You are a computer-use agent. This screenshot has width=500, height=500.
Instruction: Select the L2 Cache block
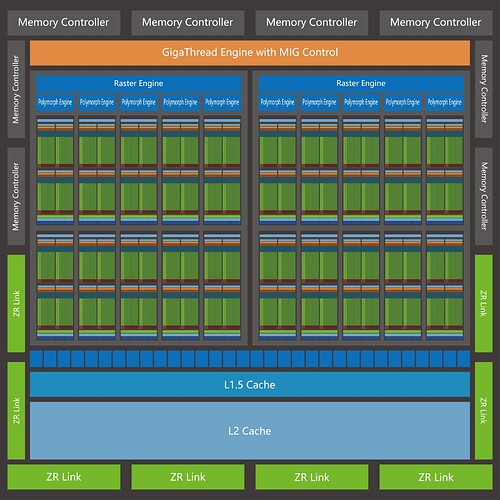click(x=250, y=431)
